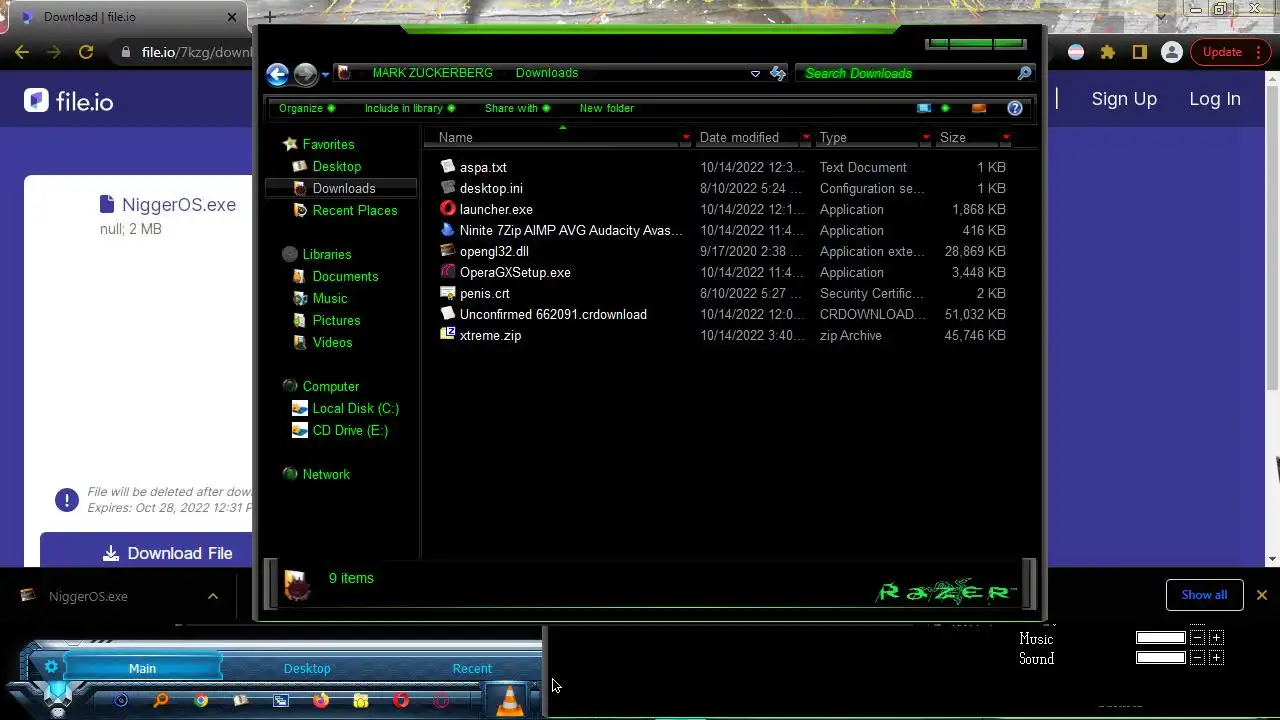Open the red Opera icon in taskbar

pos(401,701)
